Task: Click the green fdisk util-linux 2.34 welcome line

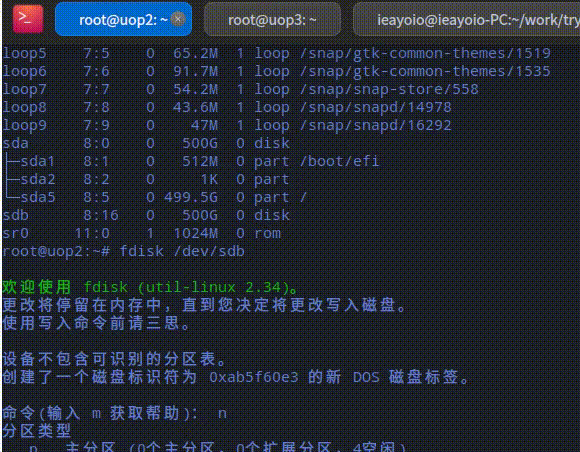Action: click(x=149, y=287)
